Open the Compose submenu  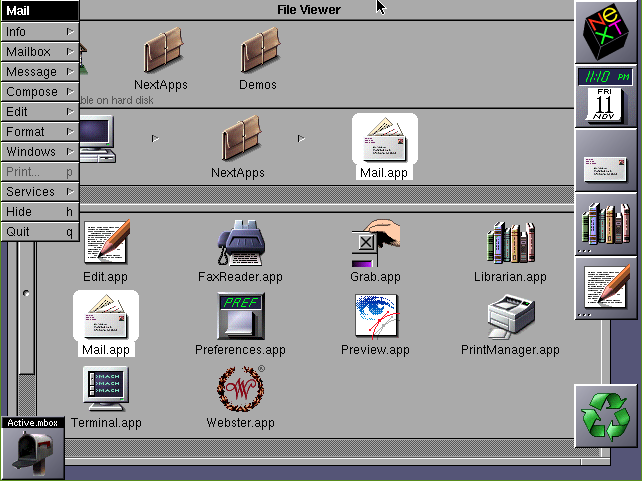40,92
